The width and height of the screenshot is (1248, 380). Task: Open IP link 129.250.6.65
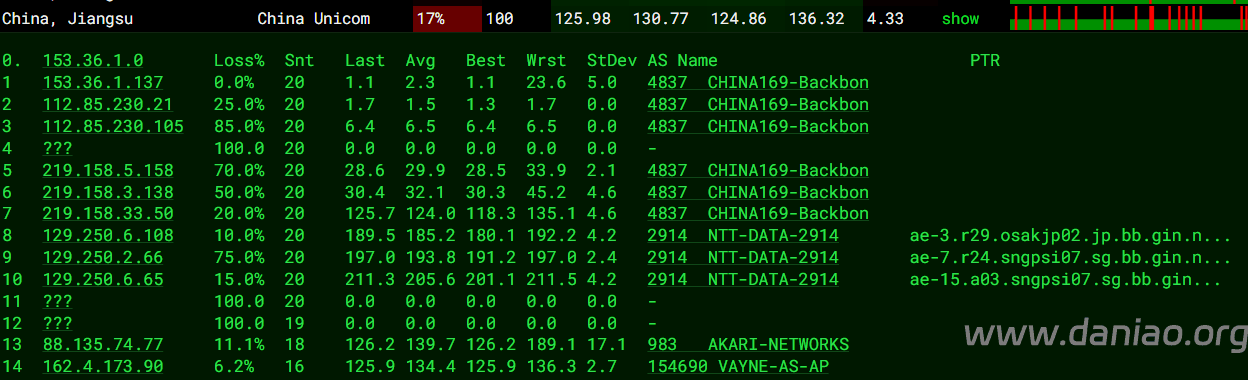[x=102, y=280]
